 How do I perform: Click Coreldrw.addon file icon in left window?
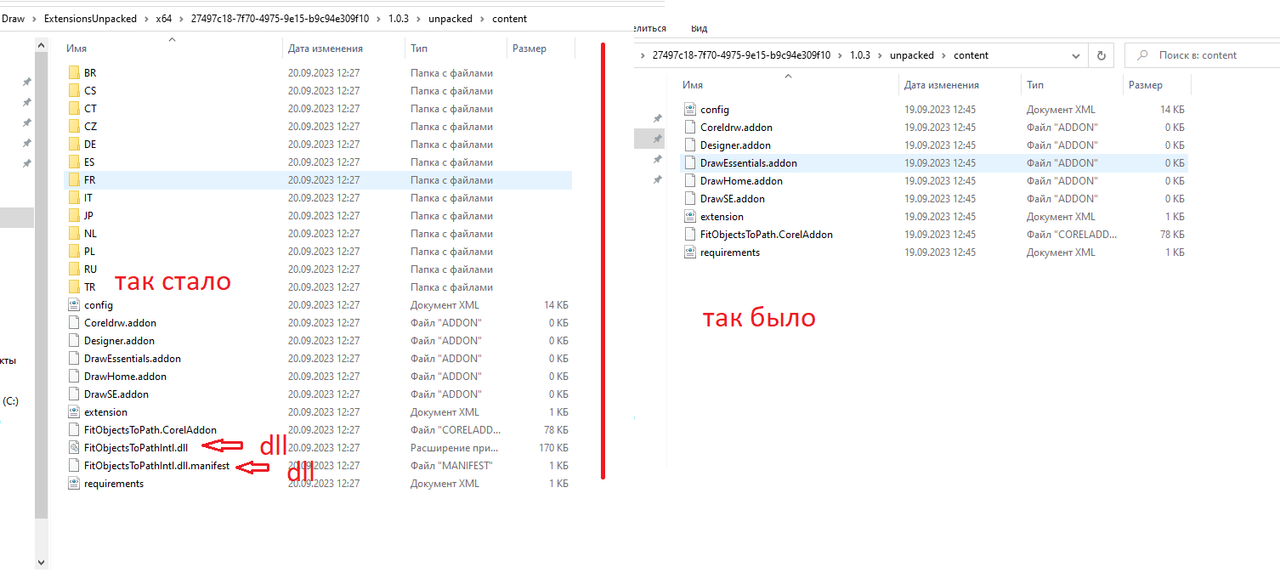(x=74, y=323)
